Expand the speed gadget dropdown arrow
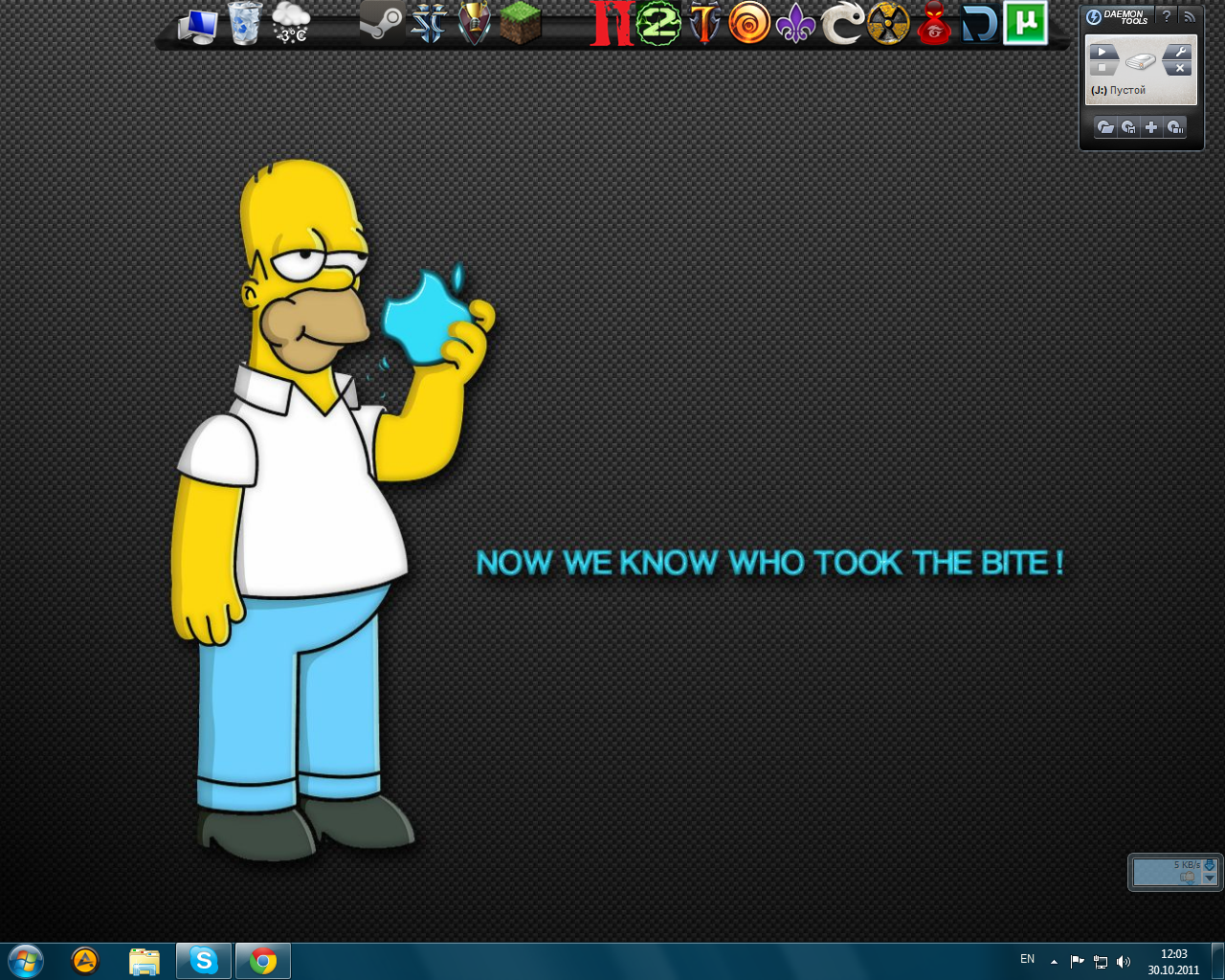The width and height of the screenshot is (1225, 980). pos(1209,879)
